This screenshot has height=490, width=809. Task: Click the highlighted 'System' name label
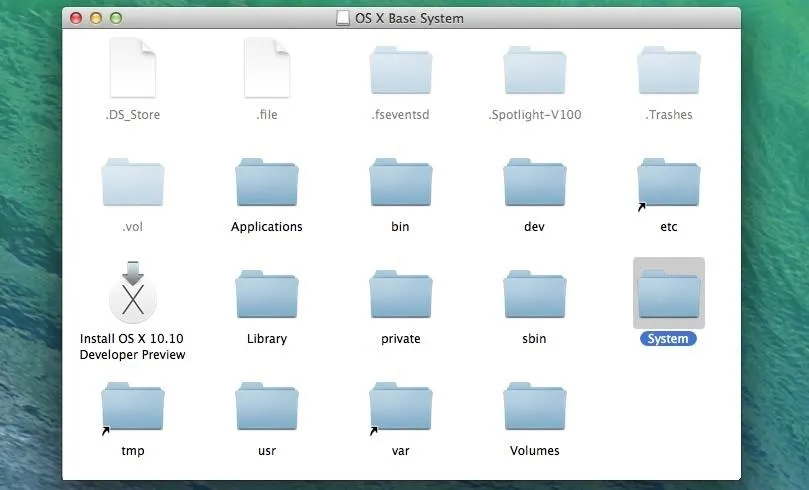pos(668,339)
